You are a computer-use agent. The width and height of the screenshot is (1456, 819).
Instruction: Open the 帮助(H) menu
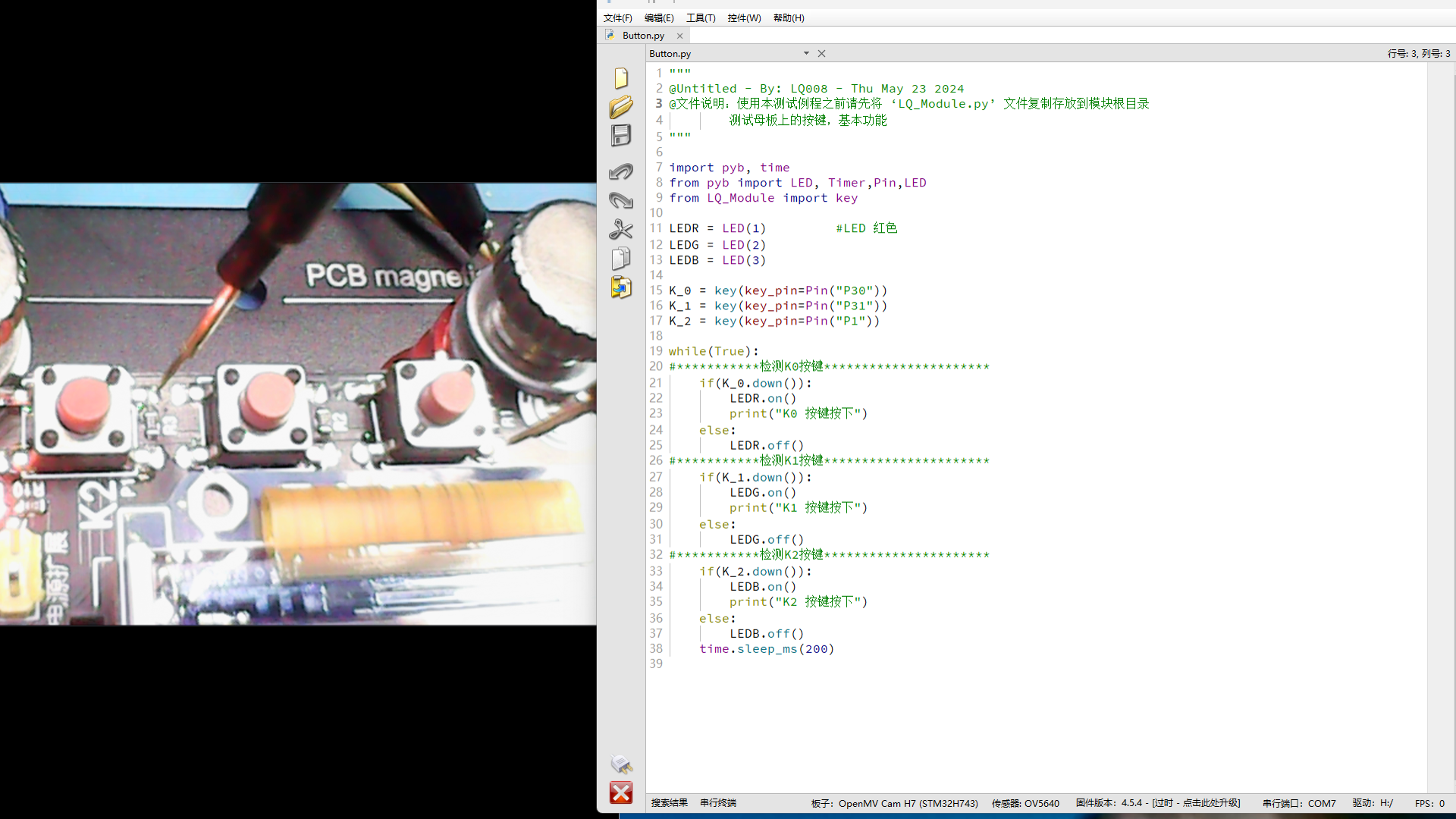click(789, 18)
